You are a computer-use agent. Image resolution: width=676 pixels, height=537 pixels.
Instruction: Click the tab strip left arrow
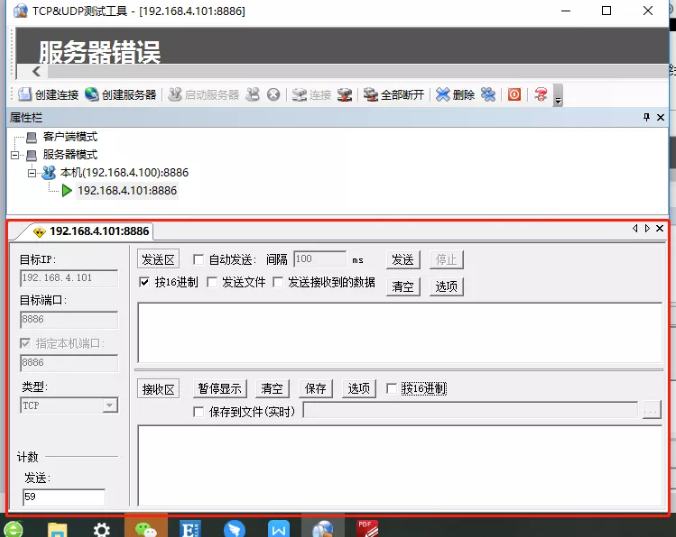(635, 228)
